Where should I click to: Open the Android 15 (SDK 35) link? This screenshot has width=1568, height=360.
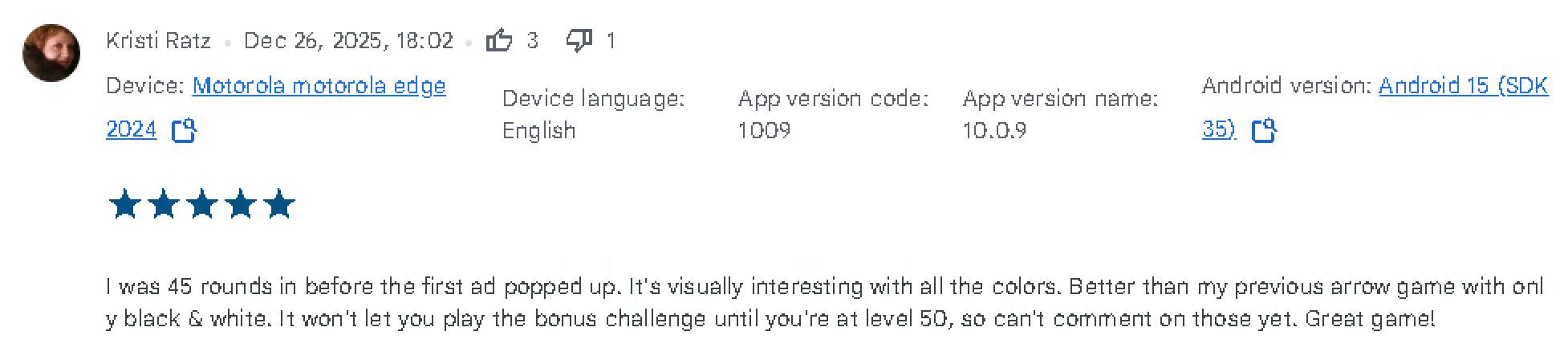tap(1462, 86)
